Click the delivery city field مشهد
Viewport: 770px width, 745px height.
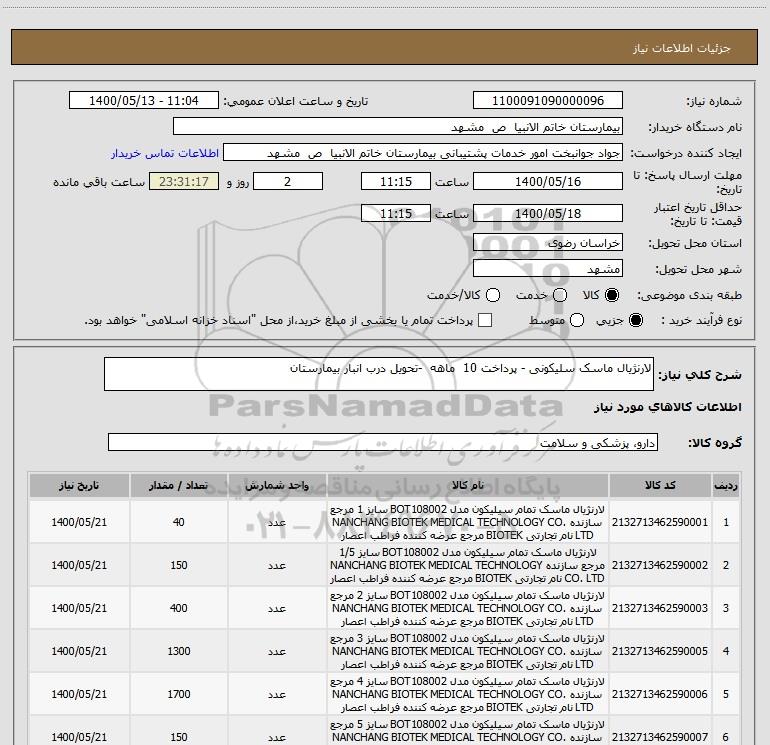[548, 268]
